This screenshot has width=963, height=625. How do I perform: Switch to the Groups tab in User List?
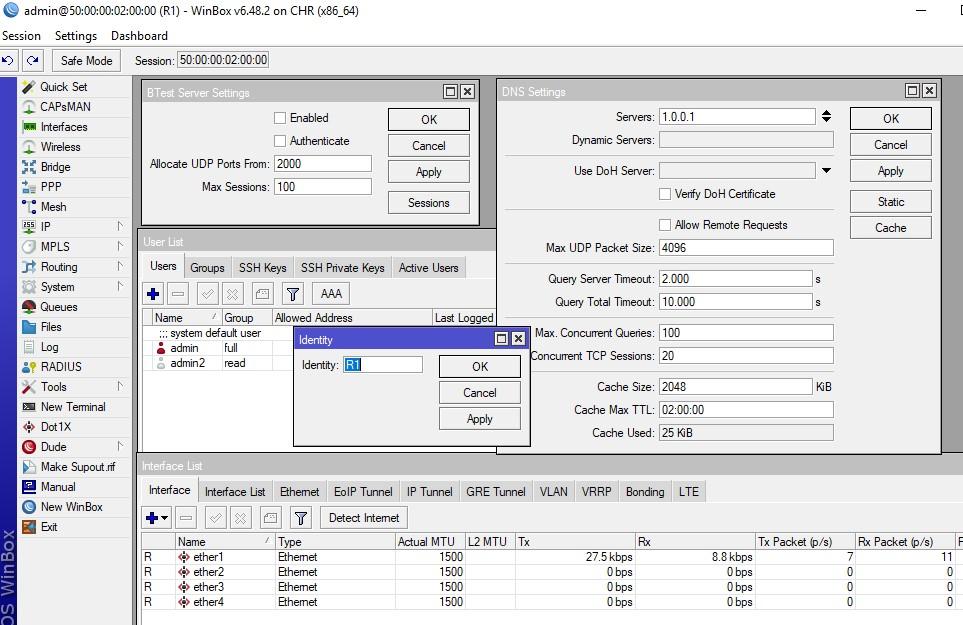[207, 268]
